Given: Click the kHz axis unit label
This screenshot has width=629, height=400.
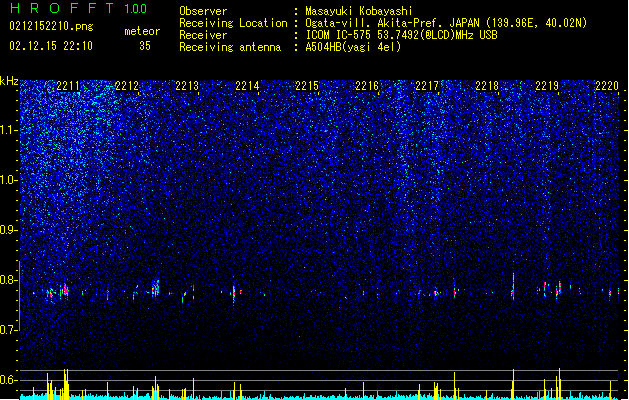Looking at the screenshot, I should coord(9,81).
